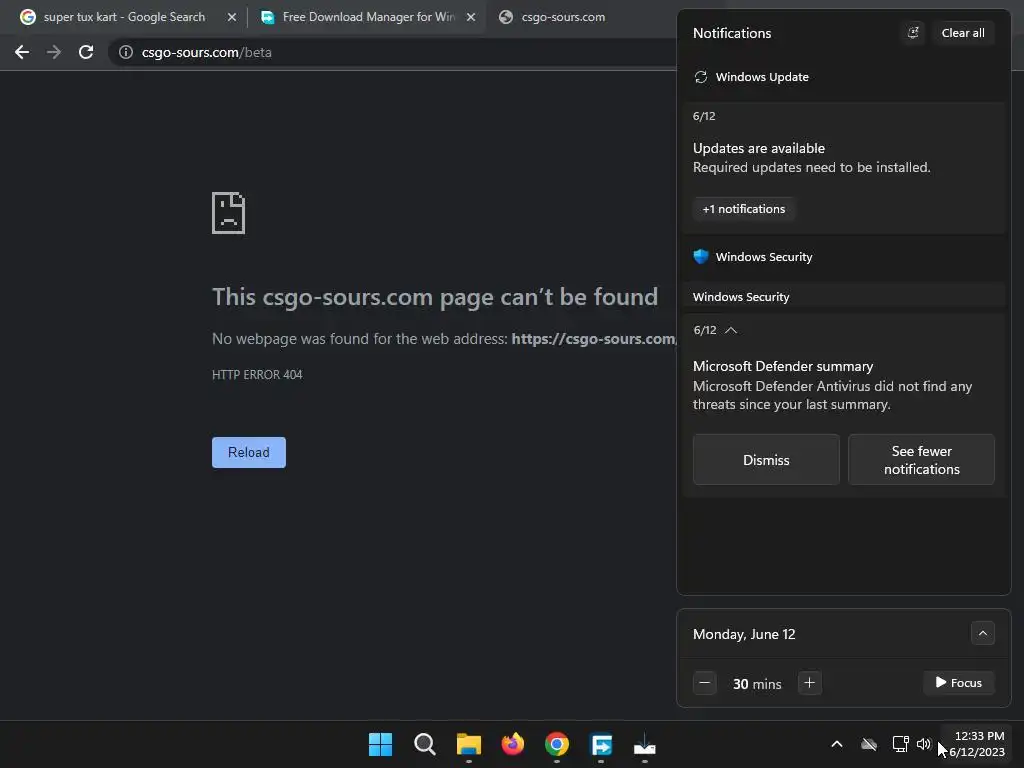The image size is (1024, 768).
Task: Click the Monday, June 12 date heading
Action: coord(744,634)
